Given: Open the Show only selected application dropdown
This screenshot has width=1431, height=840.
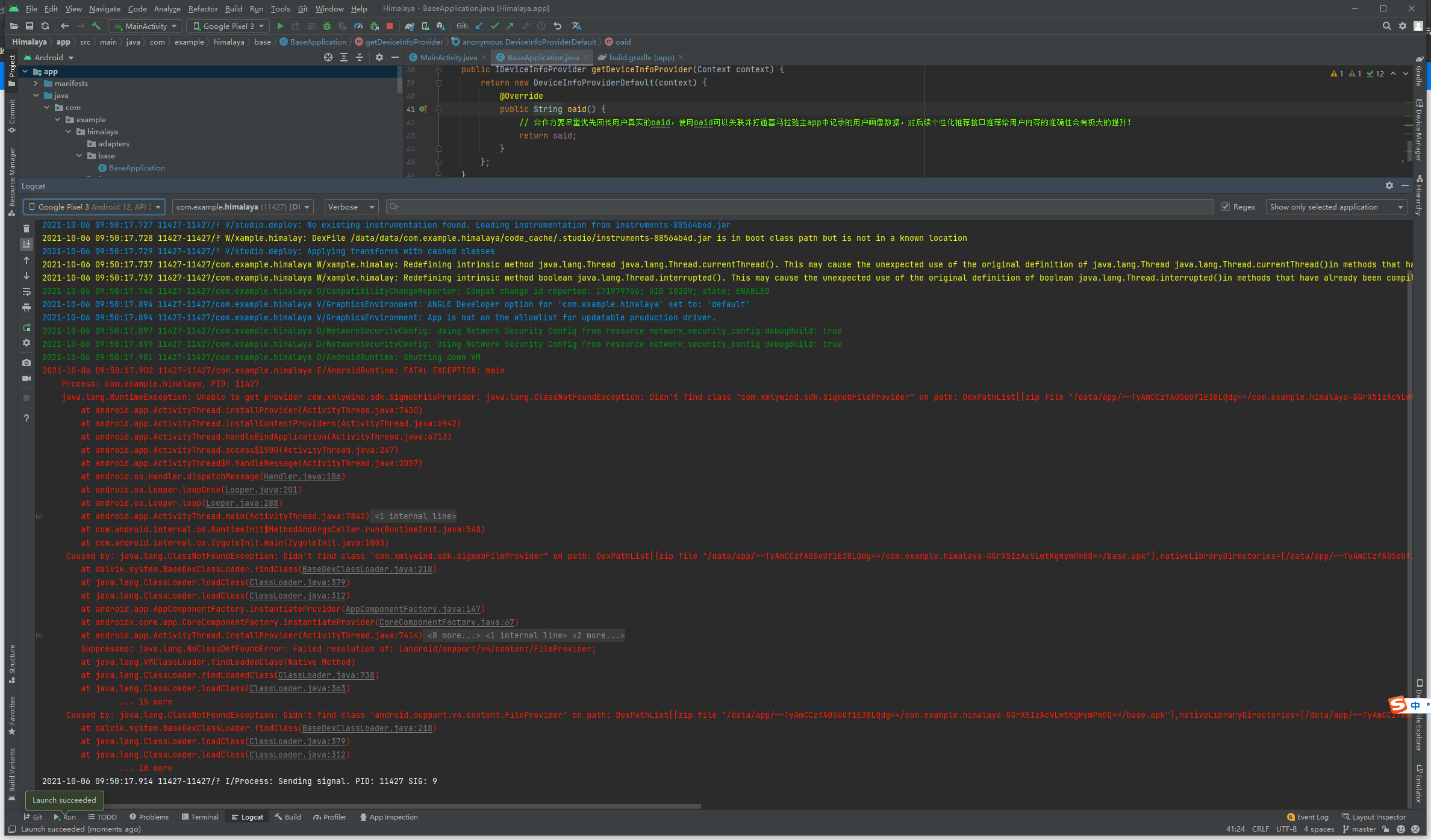Looking at the screenshot, I should coord(1336,207).
